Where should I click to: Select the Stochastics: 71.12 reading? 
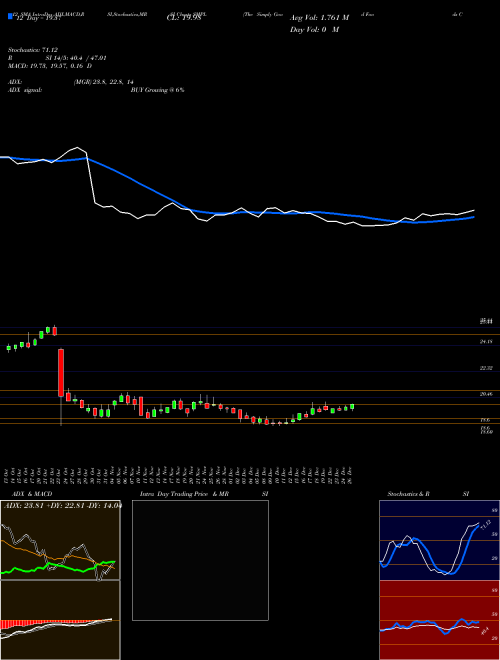[x=33, y=50]
